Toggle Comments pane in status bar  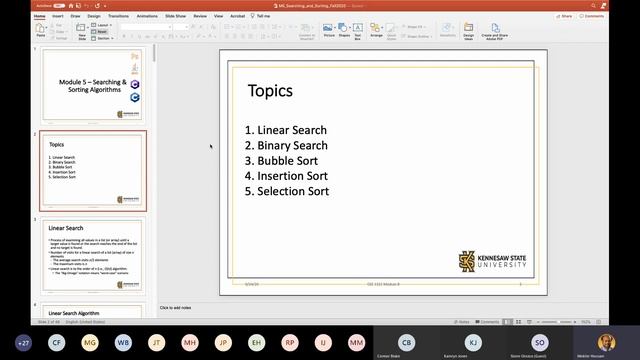(x=487, y=322)
